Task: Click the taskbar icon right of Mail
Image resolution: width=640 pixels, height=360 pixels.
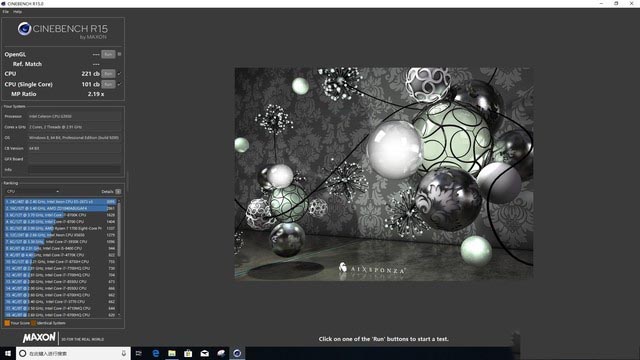Action: tap(221, 353)
